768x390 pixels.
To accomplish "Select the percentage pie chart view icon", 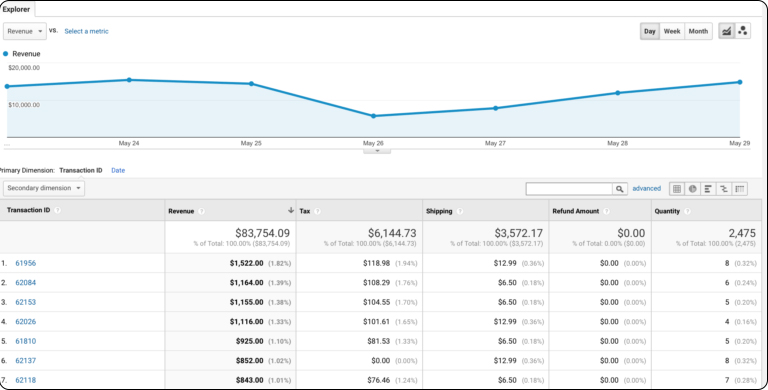I will click(x=693, y=189).
